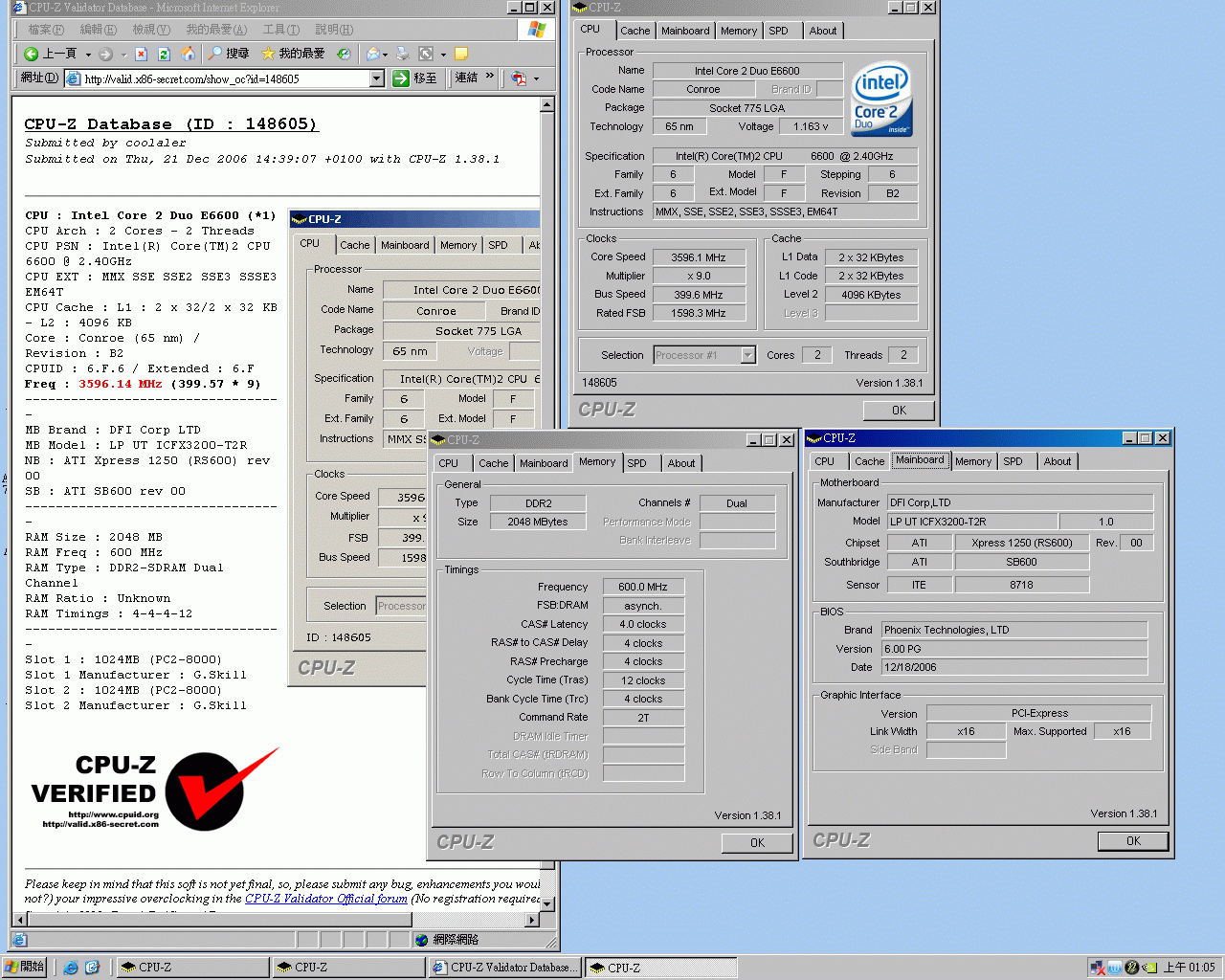Viewport: 1225px width, 980px height.
Task: Expand the Back button history dropdown arrow
Action: pyautogui.click(x=88, y=55)
